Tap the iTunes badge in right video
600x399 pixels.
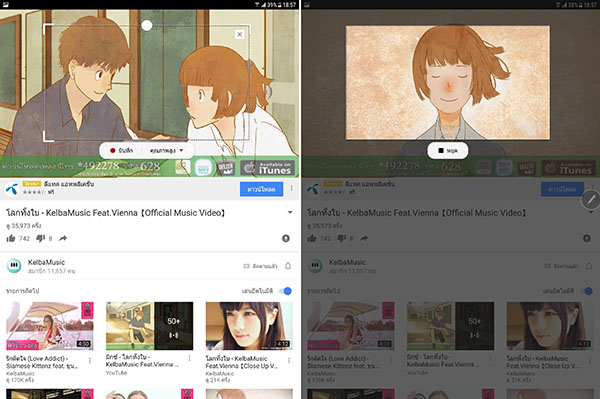[x=569, y=168]
